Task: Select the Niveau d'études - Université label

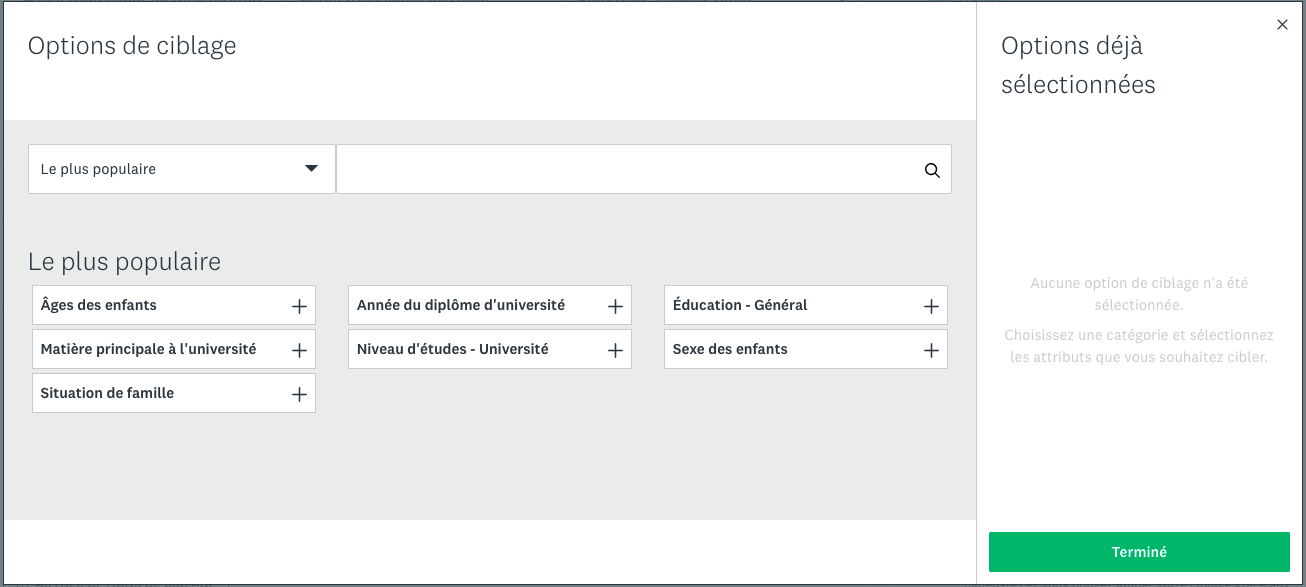Action: [x=453, y=349]
